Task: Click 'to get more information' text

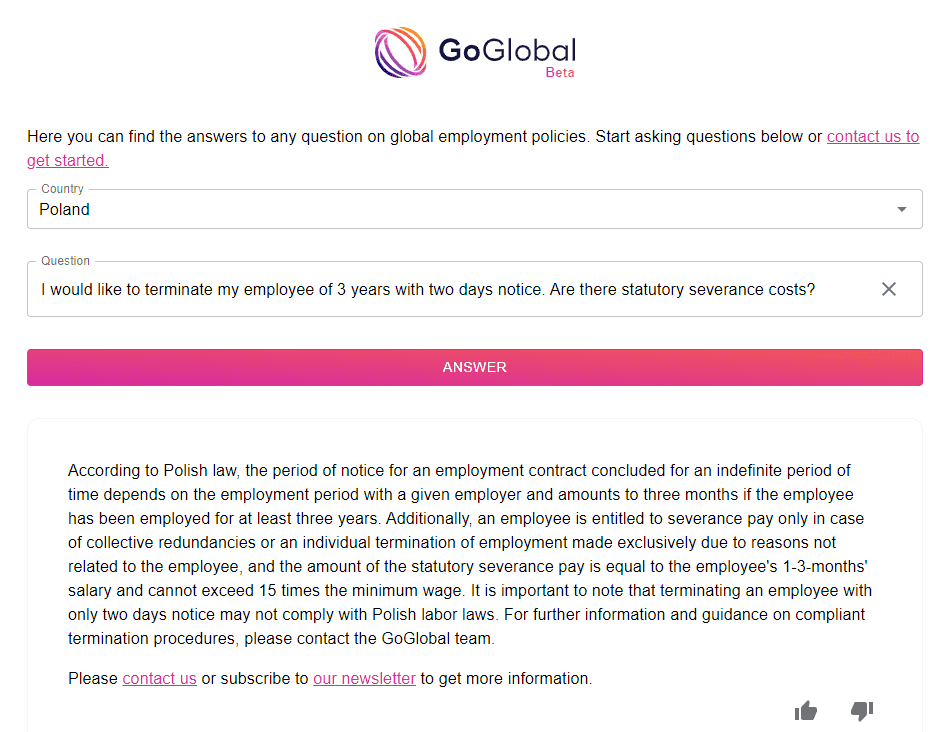Action: 506,678
